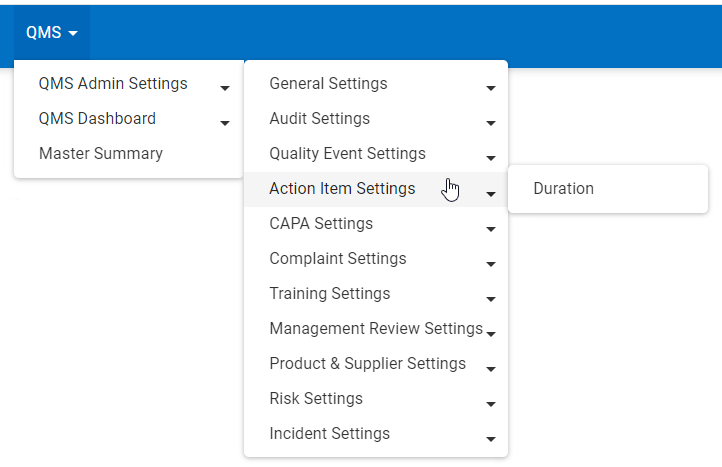The width and height of the screenshot is (722, 467).
Task: Select Master Summary from the menu
Action: pos(101,154)
